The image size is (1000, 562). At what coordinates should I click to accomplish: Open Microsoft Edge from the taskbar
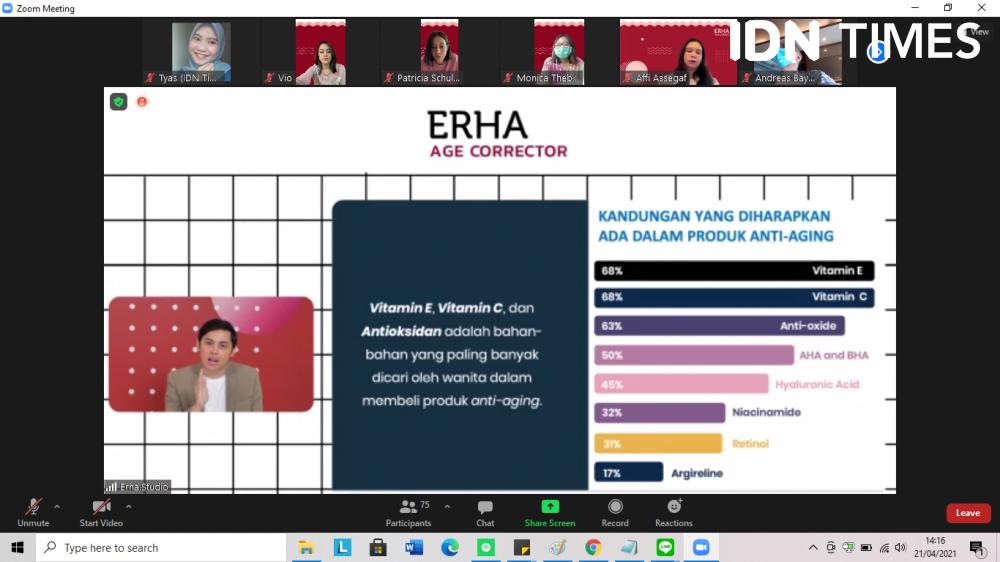click(450, 547)
